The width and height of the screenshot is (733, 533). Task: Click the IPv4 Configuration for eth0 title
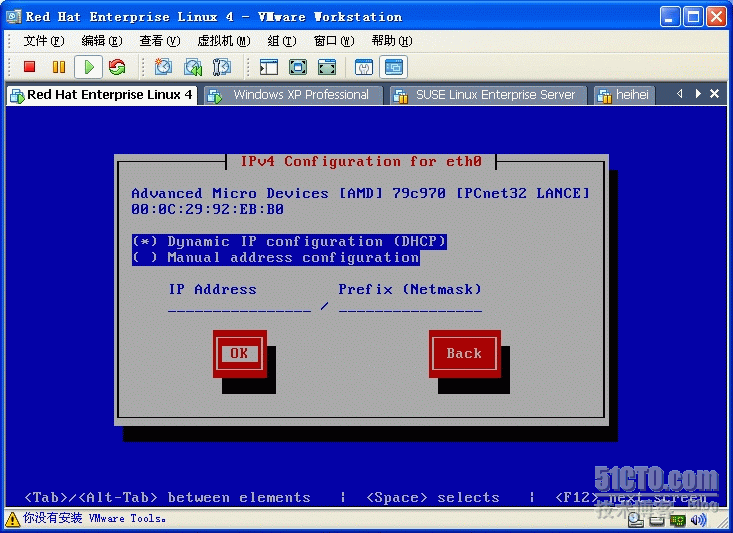(361, 162)
